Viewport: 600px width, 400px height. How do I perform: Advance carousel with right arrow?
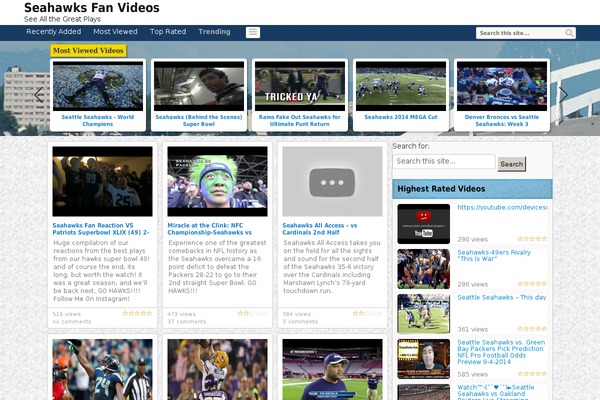click(x=563, y=95)
